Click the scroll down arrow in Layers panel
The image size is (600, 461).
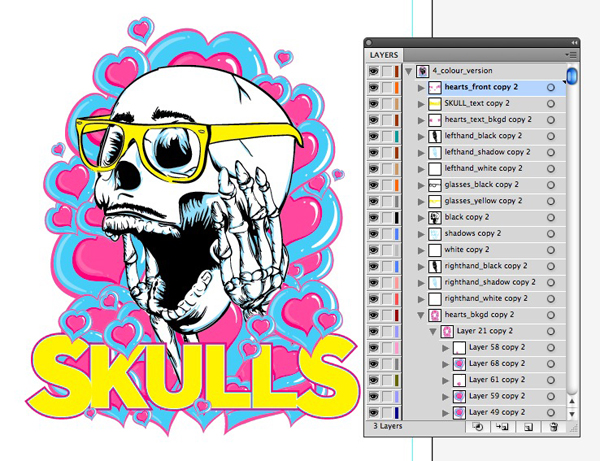pyautogui.click(x=572, y=414)
